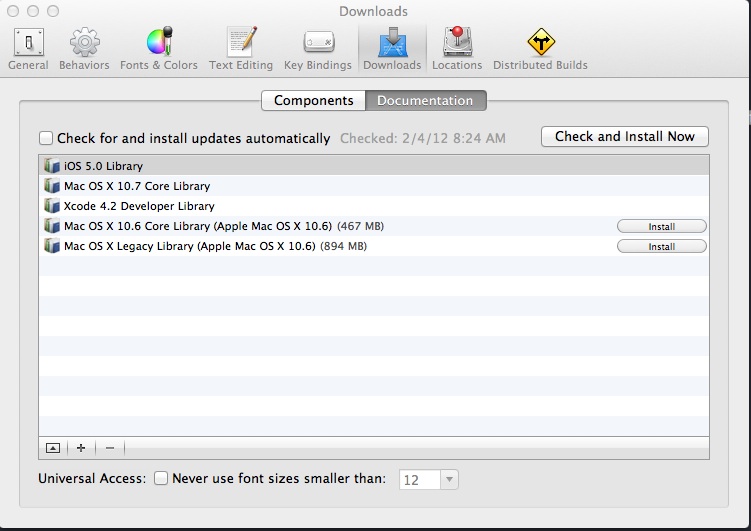This screenshot has width=751, height=531.
Task: Open the Key Bindings preferences
Action: tap(318, 49)
